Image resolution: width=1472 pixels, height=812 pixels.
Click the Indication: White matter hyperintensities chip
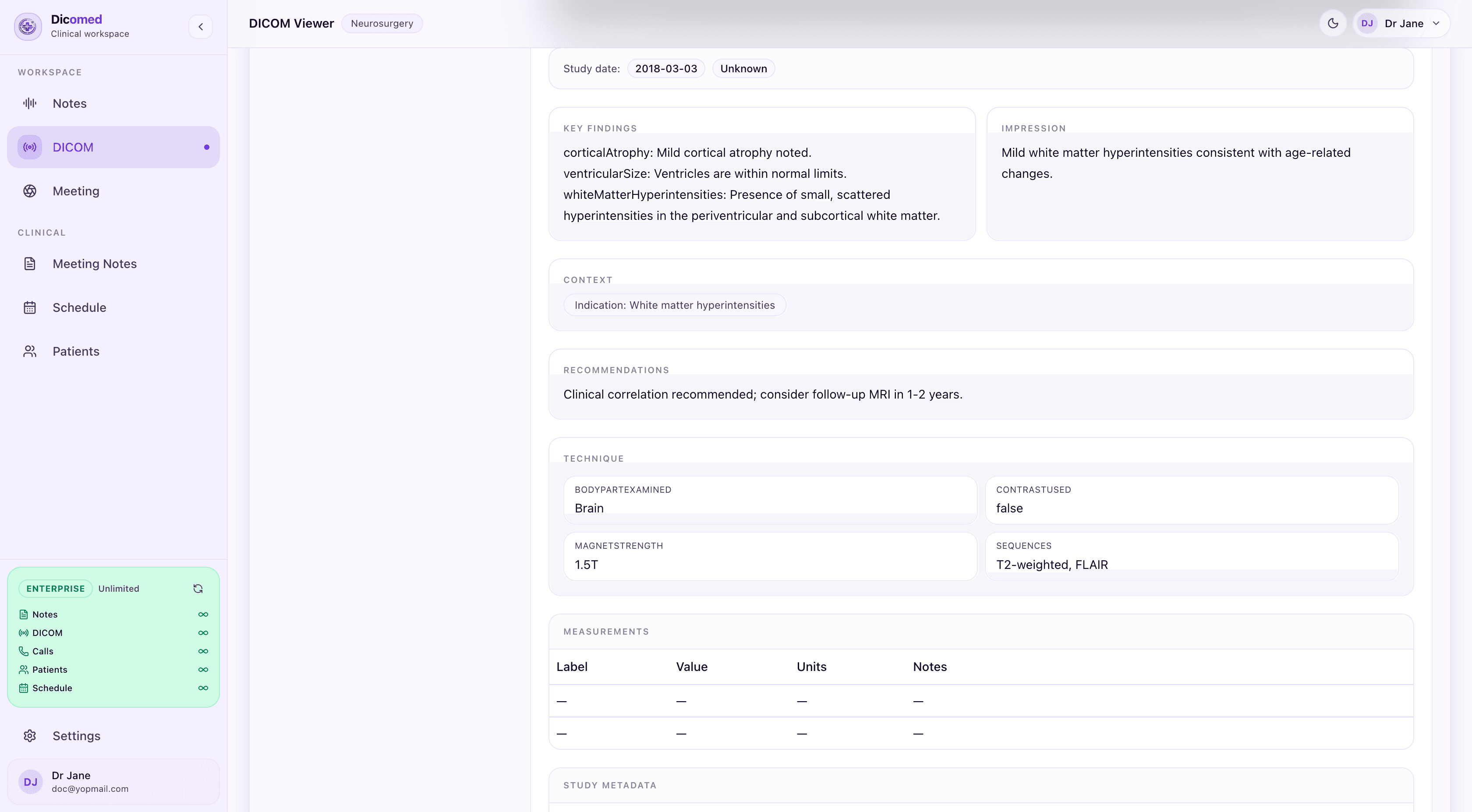[x=675, y=305]
